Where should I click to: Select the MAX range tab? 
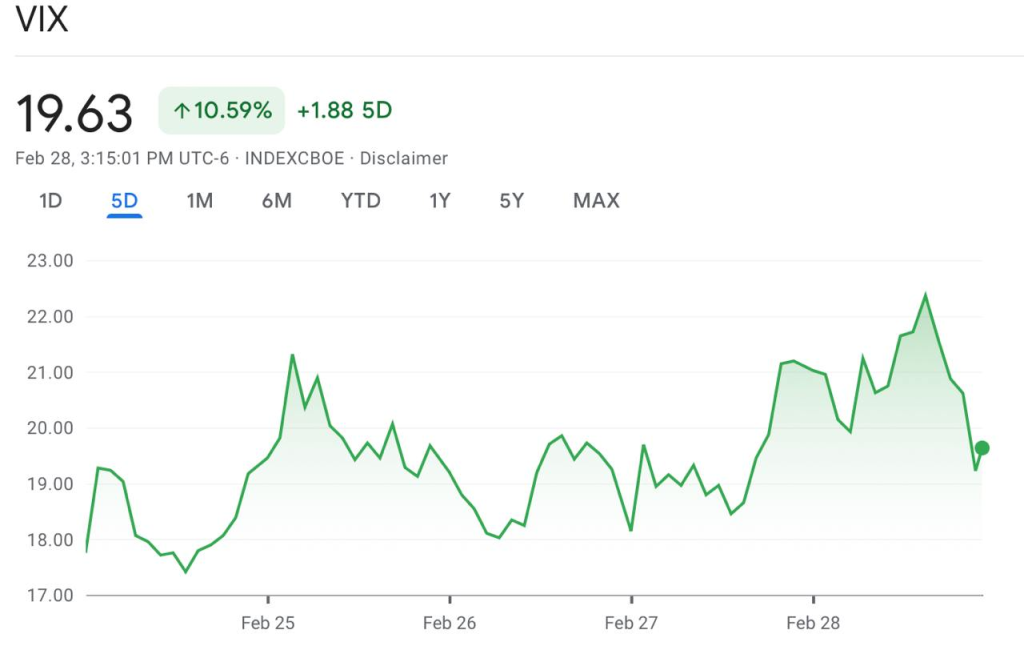(596, 201)
